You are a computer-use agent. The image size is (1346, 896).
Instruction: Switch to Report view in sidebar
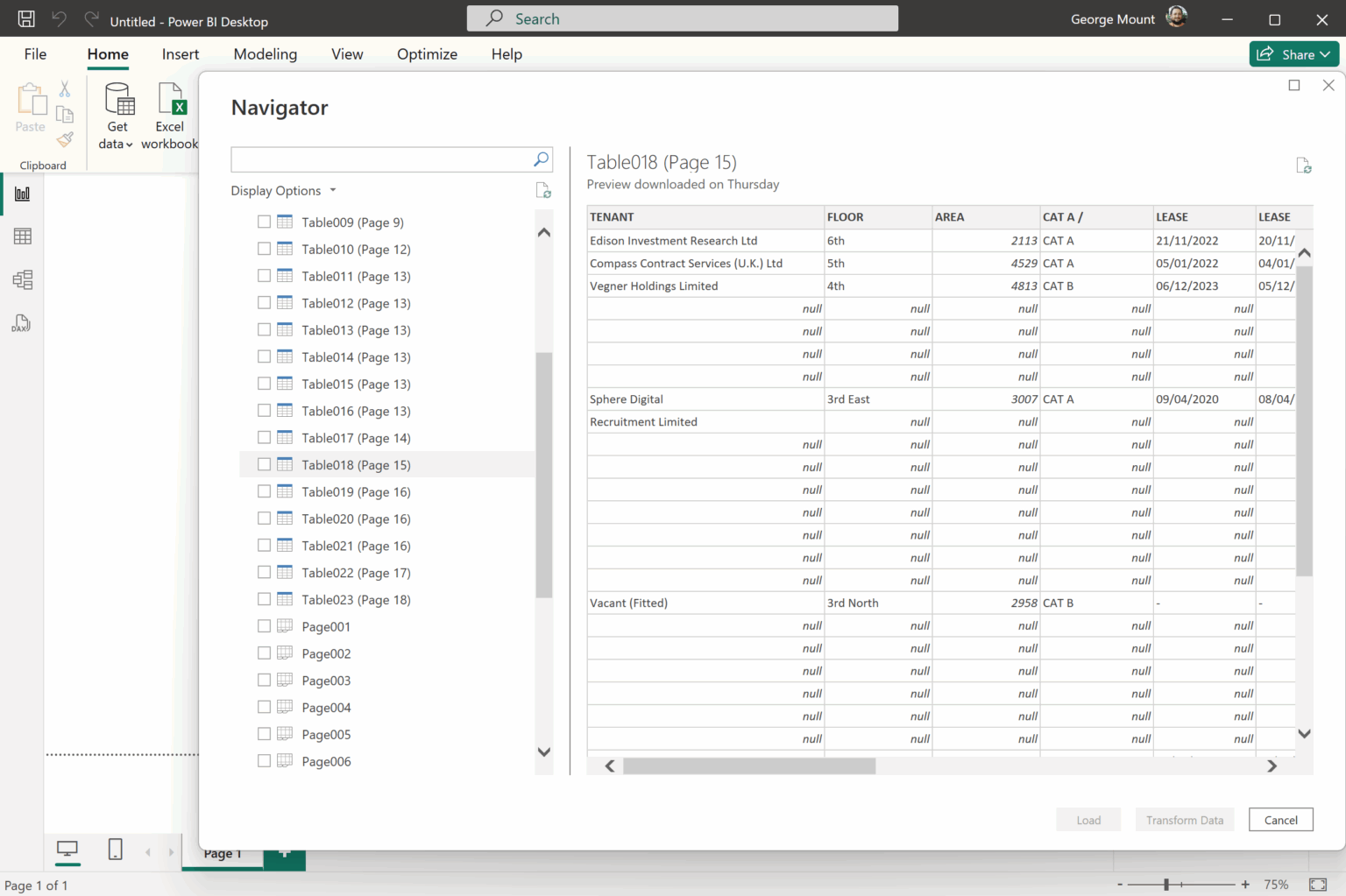click(x=23, y=194)
